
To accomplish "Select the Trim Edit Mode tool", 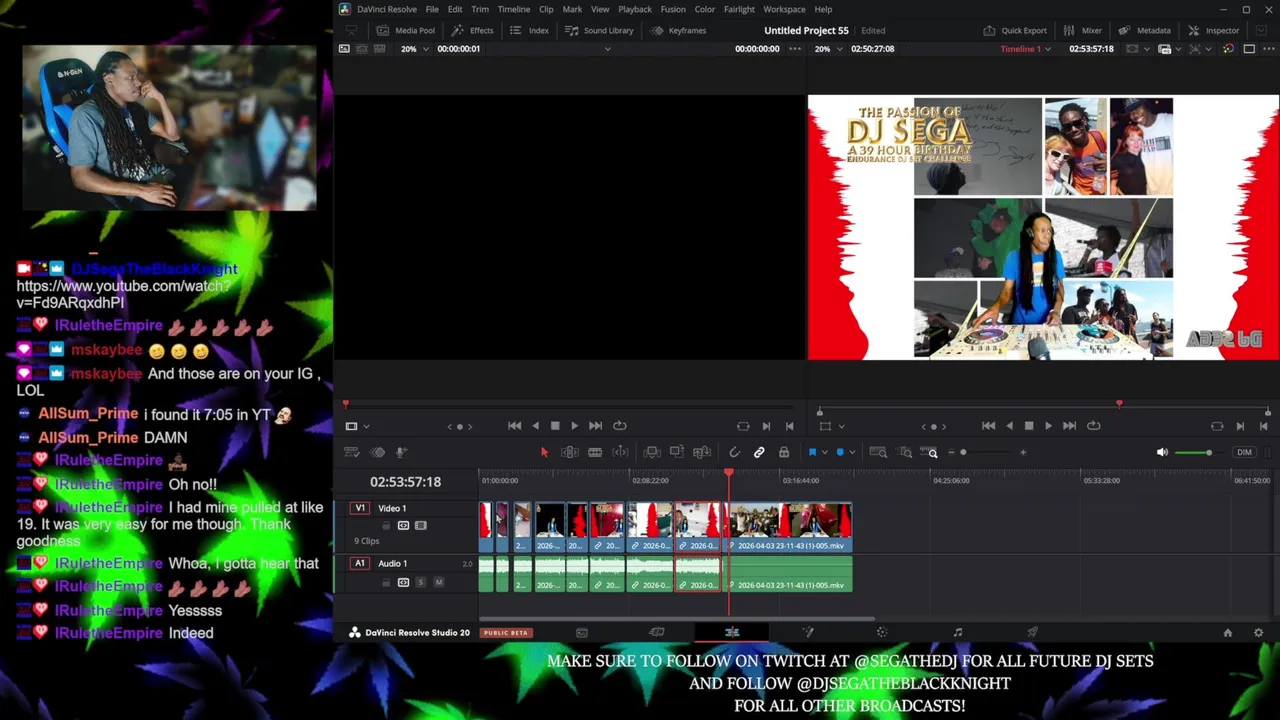I will pos(569,453).
